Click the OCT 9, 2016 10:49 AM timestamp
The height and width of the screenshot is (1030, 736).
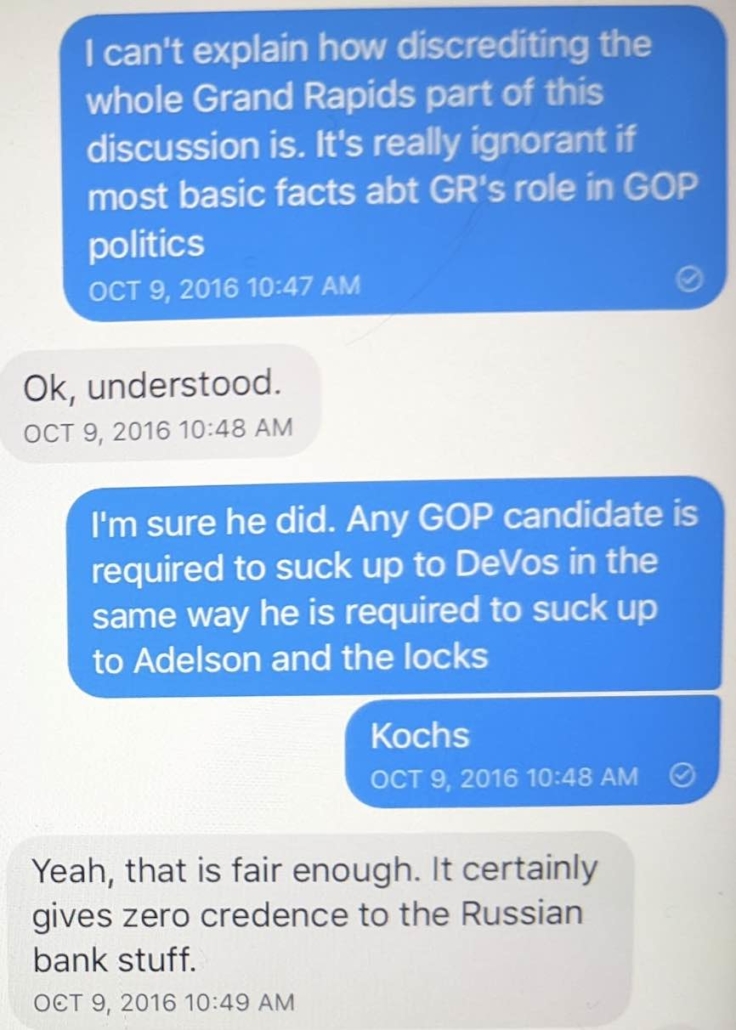164,1002
